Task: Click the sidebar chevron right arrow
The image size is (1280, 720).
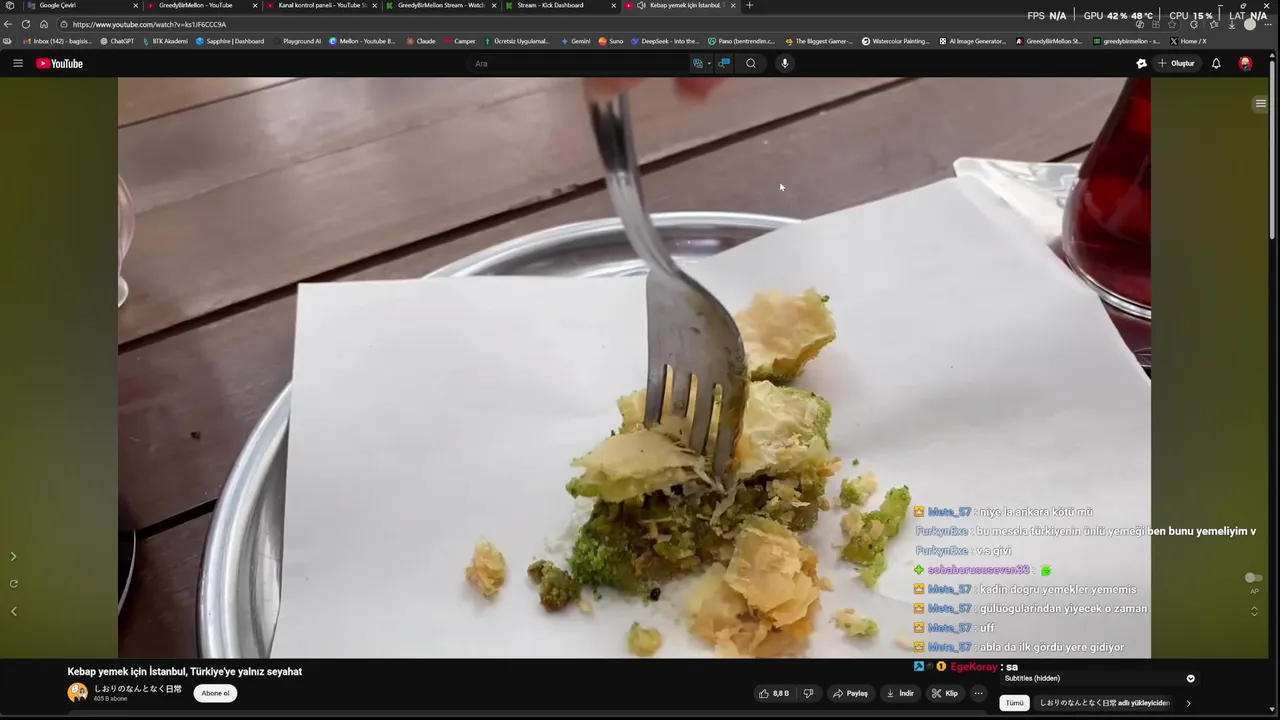Action: 13,556
